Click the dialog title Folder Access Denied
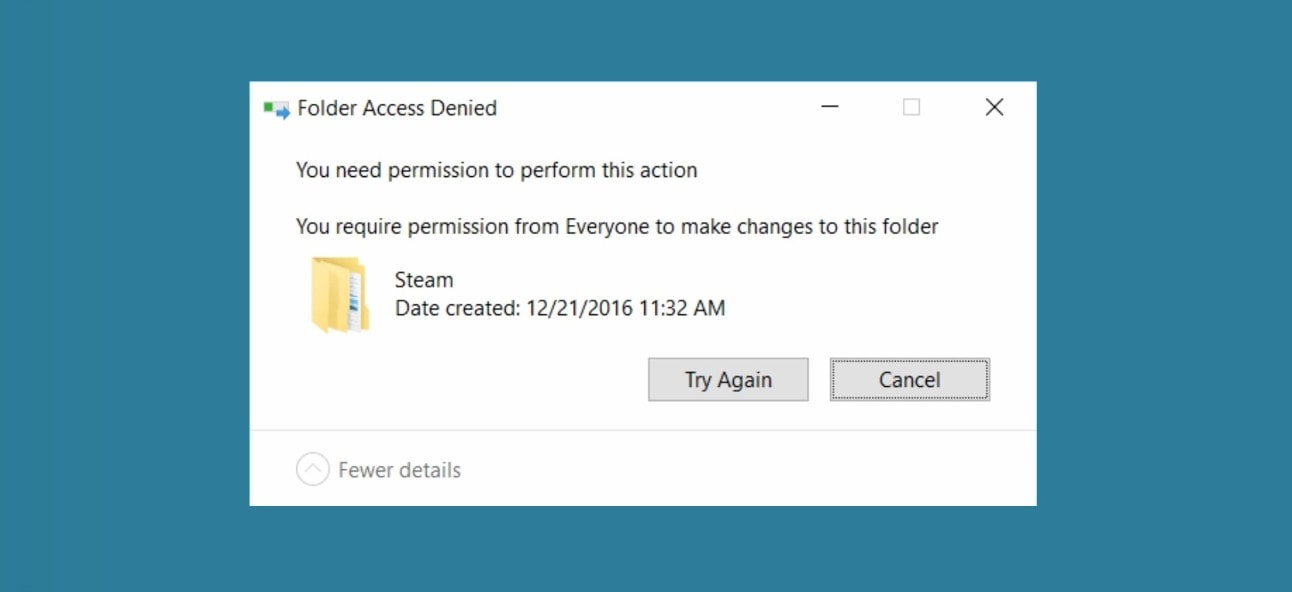Screen dimensions: 1292x592 (397, 108)
